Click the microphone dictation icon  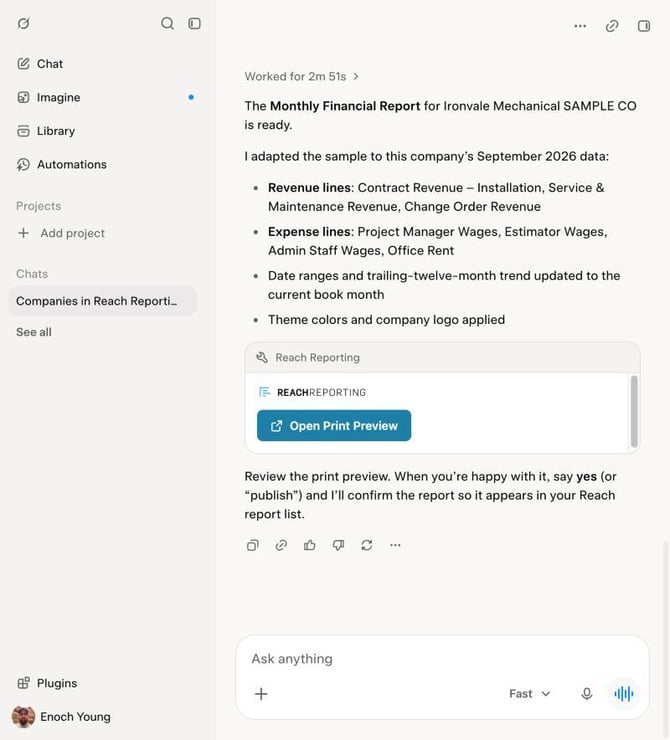[x=586, y=694]
